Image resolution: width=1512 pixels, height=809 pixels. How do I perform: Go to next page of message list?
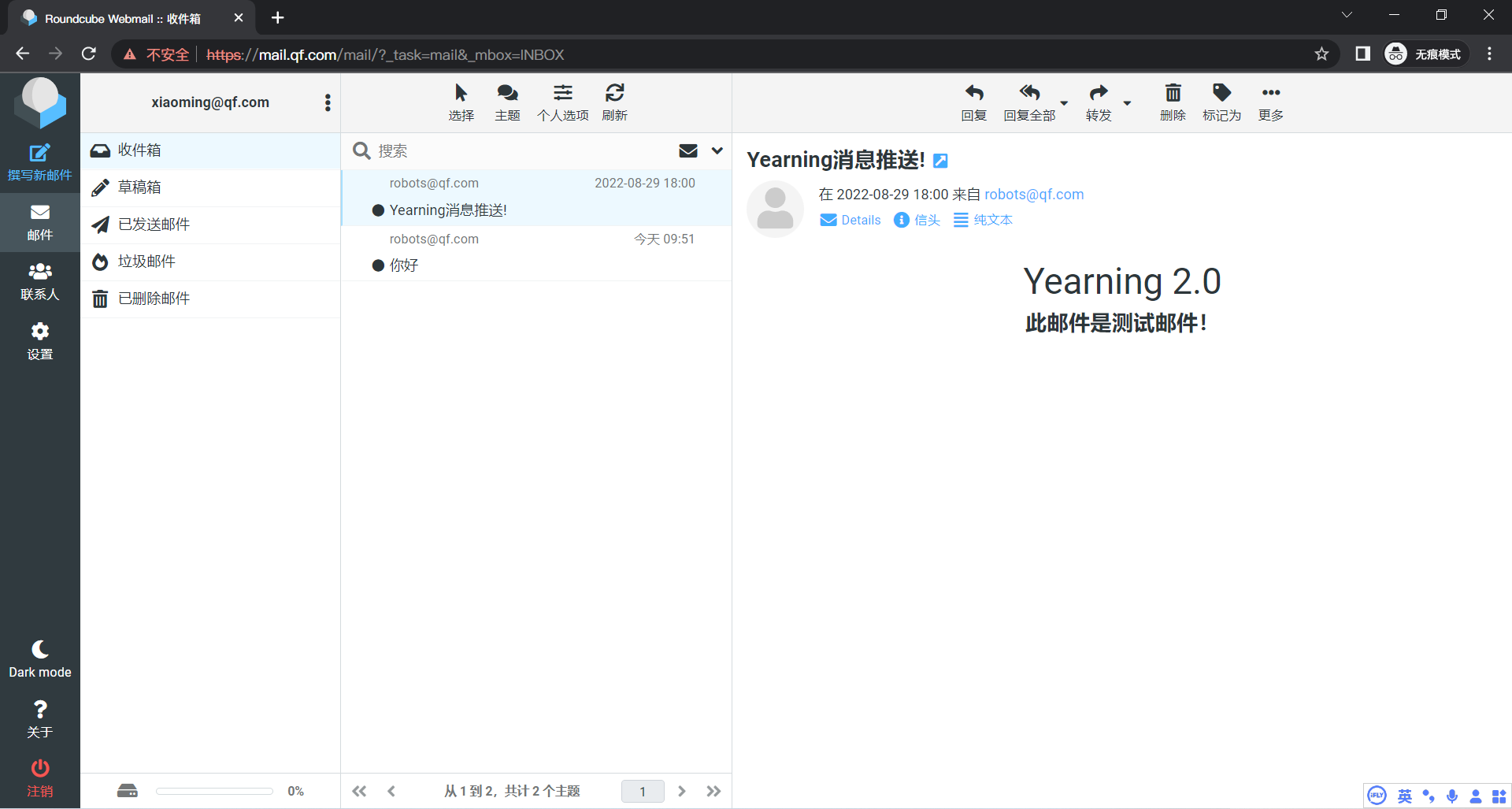[682, 791]
